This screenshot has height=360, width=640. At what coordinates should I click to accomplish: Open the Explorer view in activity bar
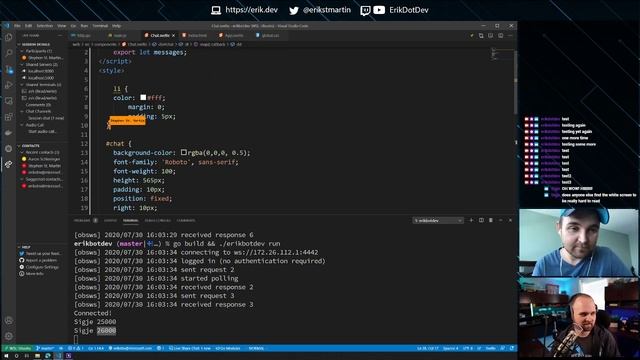click(9, 38)
